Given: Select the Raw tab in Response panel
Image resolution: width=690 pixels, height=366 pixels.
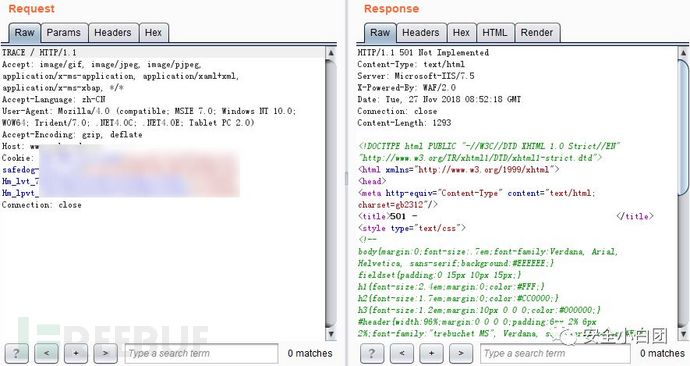Looking at the screenshot, I should coord(380,33).
